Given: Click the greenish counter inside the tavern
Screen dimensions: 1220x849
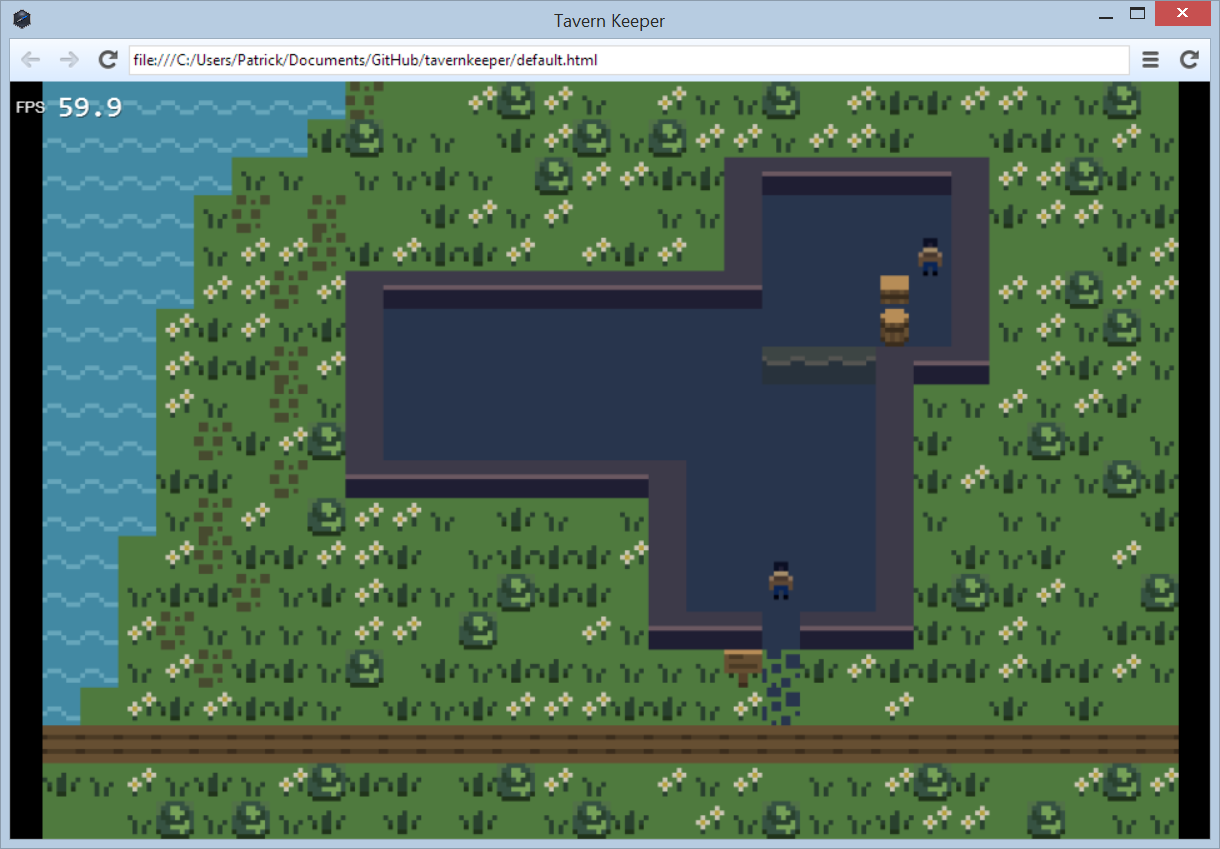Looking at the screenshot, I should point(818,365).
